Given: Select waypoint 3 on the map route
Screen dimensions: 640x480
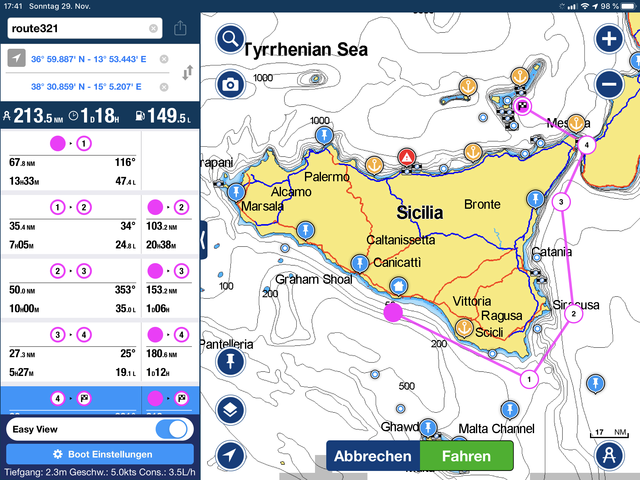Looking at the screenshot, I should point(562,202).
